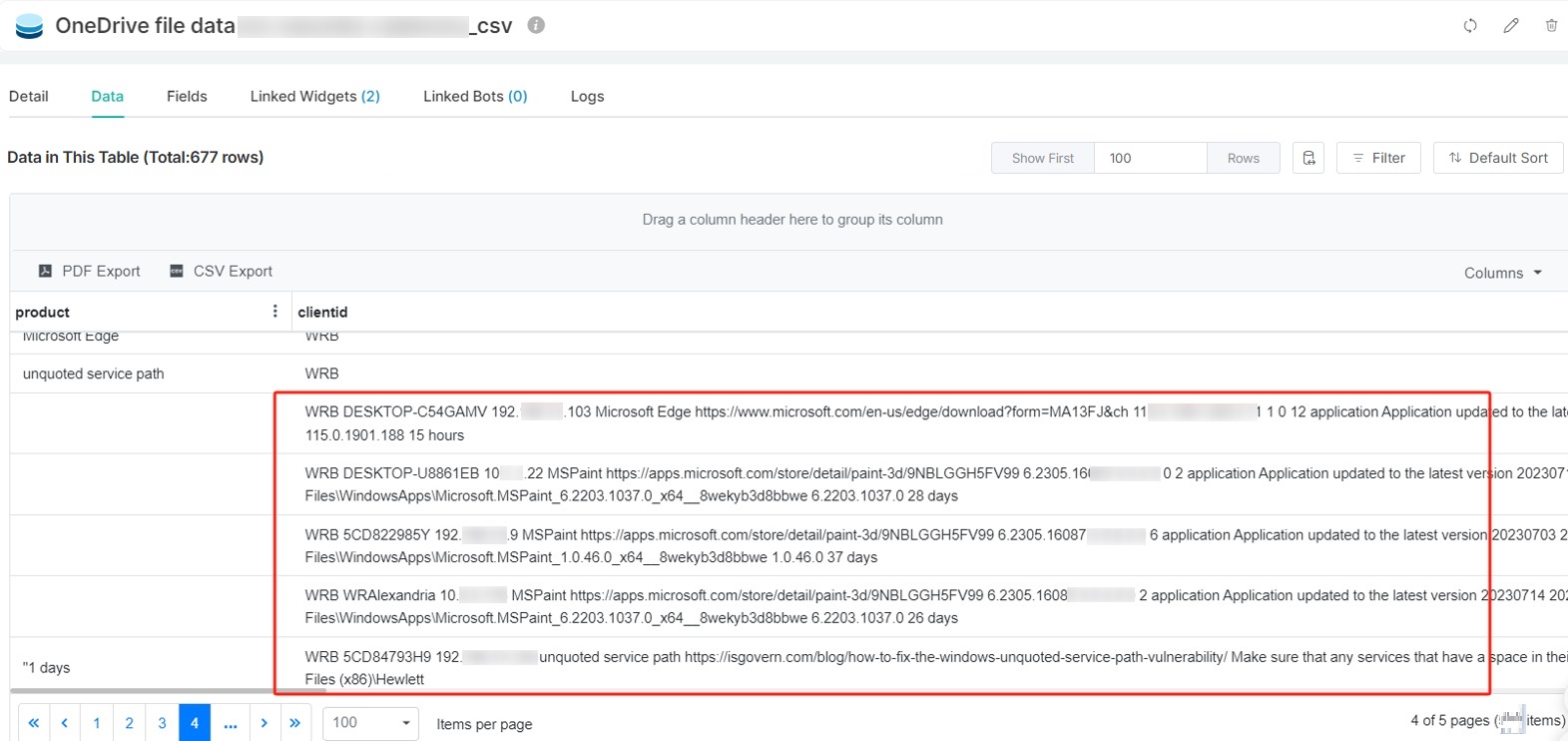Click the trash delete icon
This screenshot has width=1568, height=741.
(x=1551, y=26)
